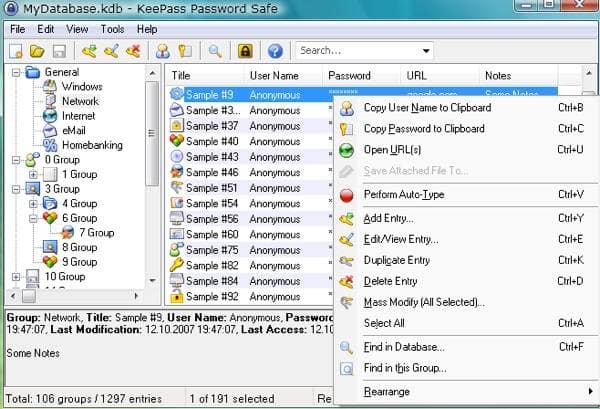The height and width of the screenshot is (409, 600).
Task: Click the Lock Workspace padlock toolbar icon
Action: 246,50
